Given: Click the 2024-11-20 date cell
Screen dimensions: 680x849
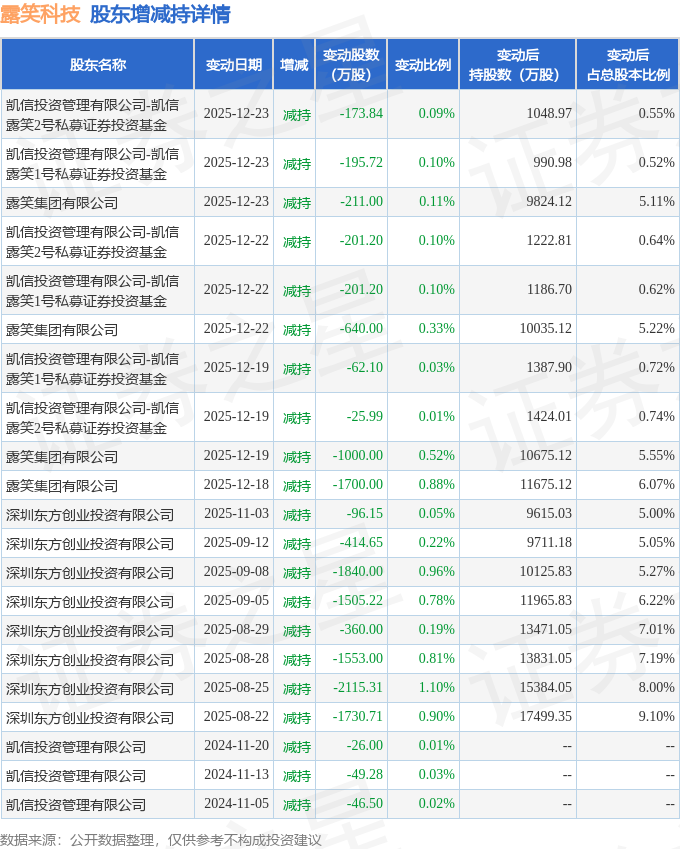Looking at the screenshot, I should pyautogui.click(x=236, y=745).
